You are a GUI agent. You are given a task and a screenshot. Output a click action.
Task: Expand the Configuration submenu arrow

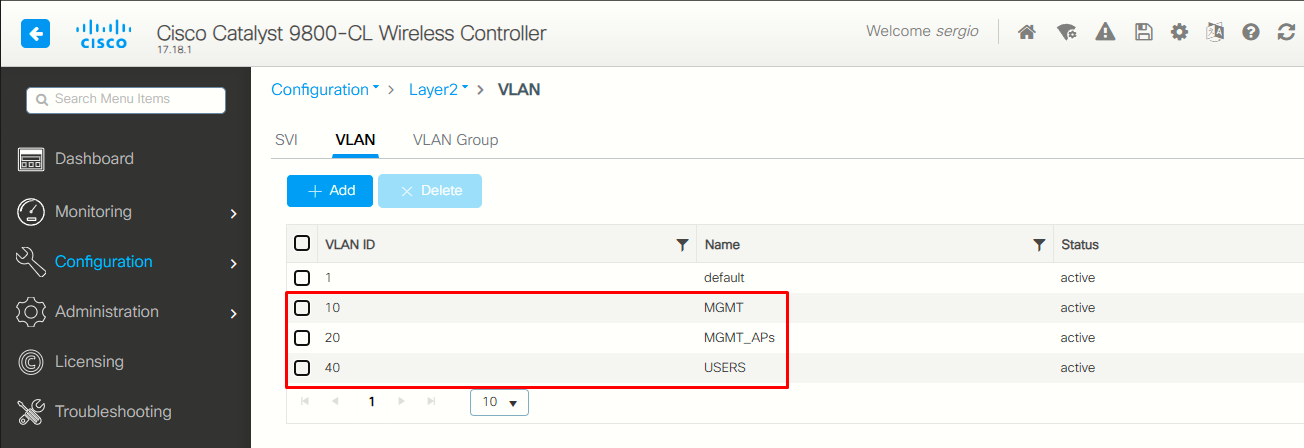click(x=233, y=263)
